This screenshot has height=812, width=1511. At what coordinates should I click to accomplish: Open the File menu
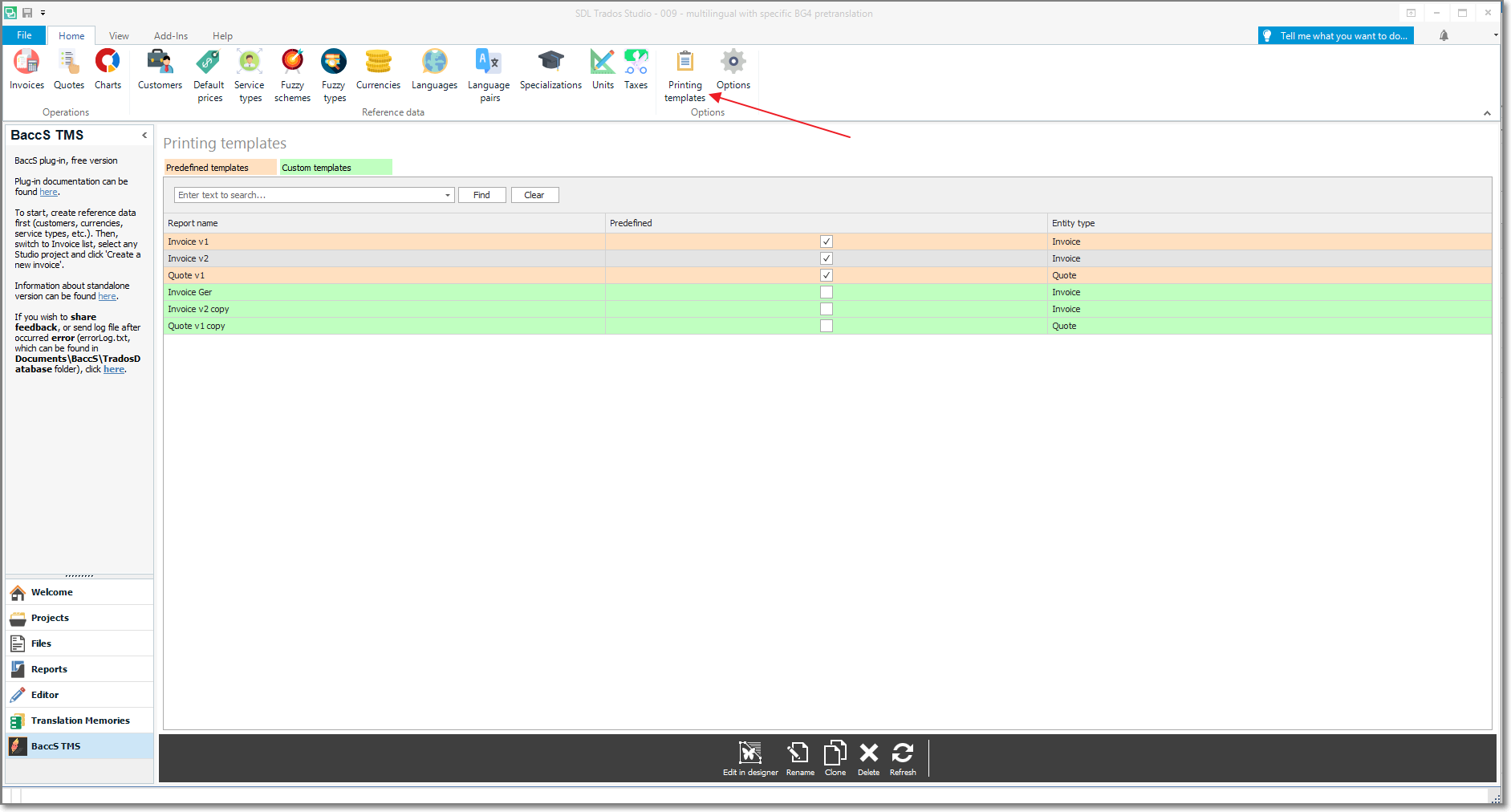[x=24, y=35]
